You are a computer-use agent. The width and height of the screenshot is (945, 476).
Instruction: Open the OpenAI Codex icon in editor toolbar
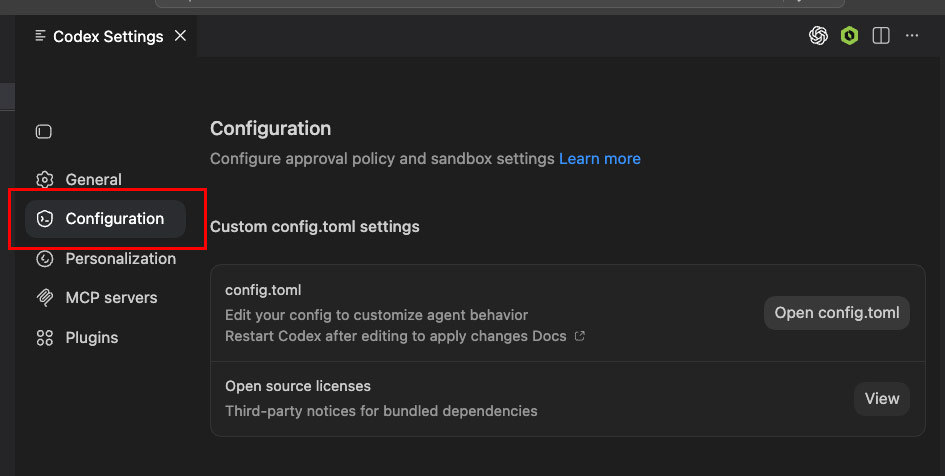(x=818, y=36)
